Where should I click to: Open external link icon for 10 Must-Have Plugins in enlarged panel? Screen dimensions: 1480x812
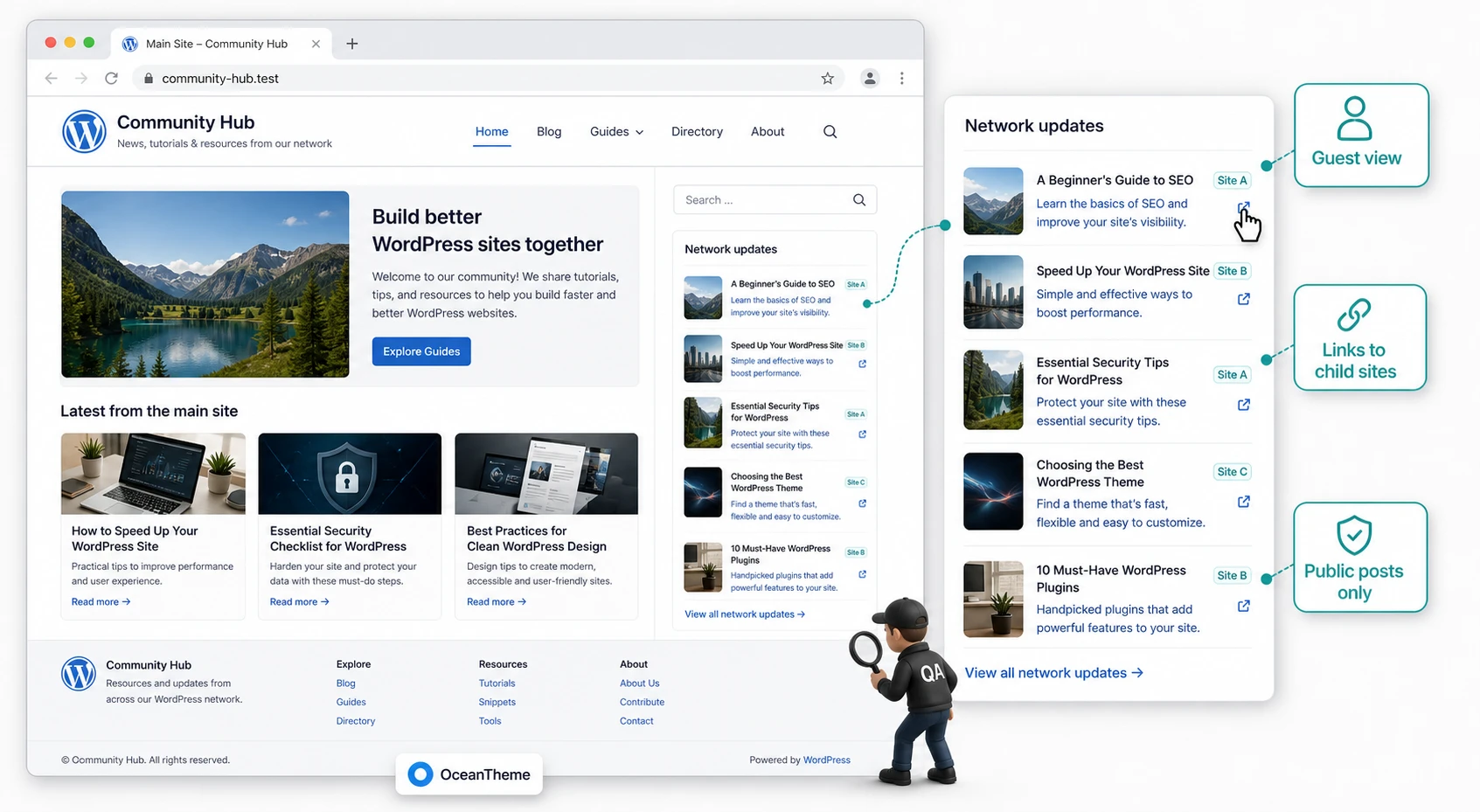[1243, 606]
